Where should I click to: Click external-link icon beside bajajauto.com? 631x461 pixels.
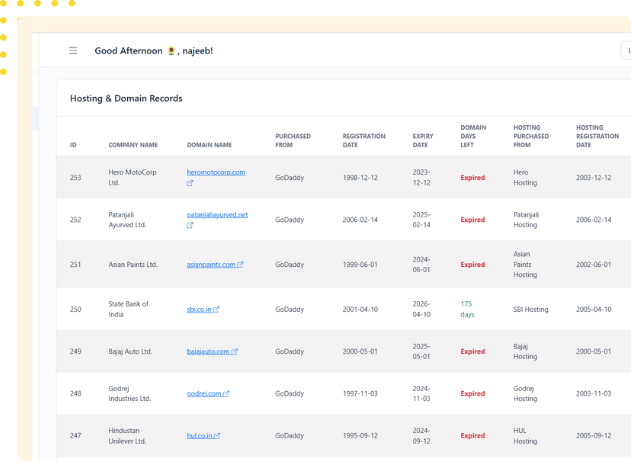pyautogui.click(x=235, y=351)
